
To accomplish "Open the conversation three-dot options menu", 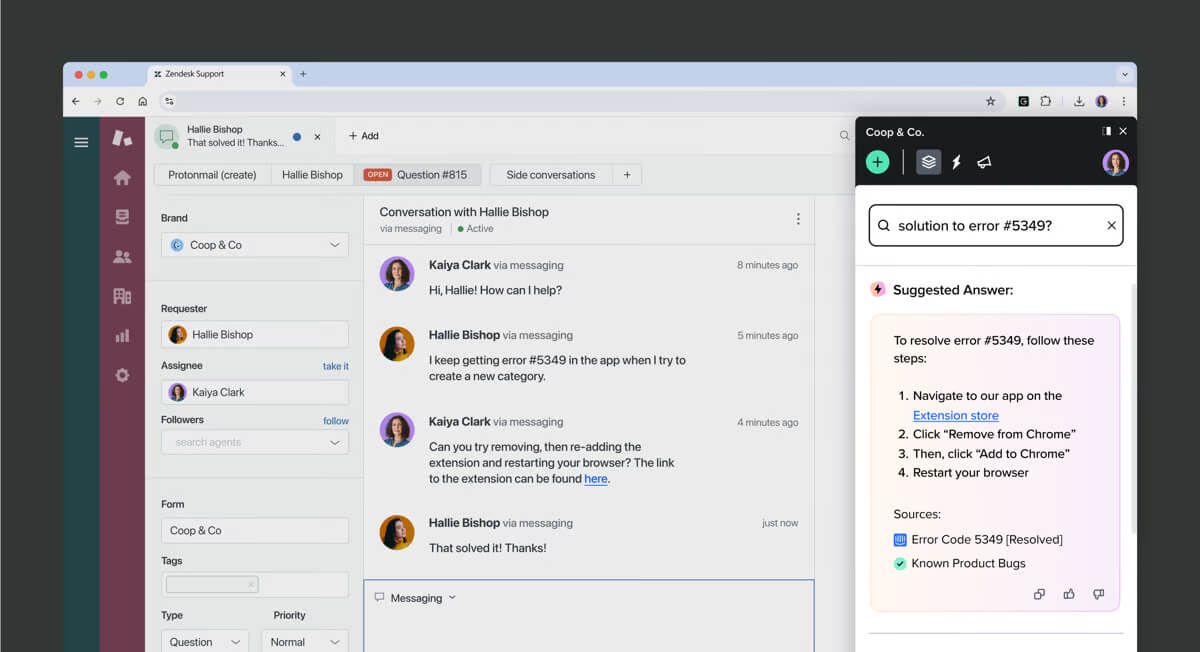I will [798, 219].
